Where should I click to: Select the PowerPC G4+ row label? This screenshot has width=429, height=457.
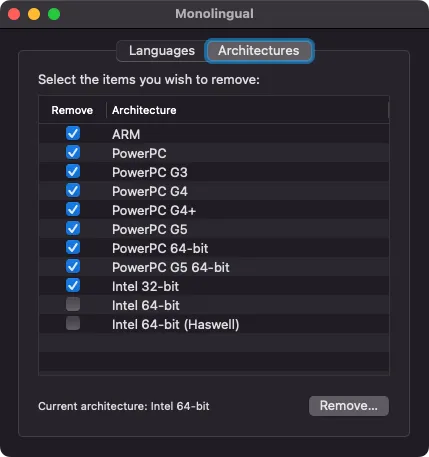click(154, 210)
